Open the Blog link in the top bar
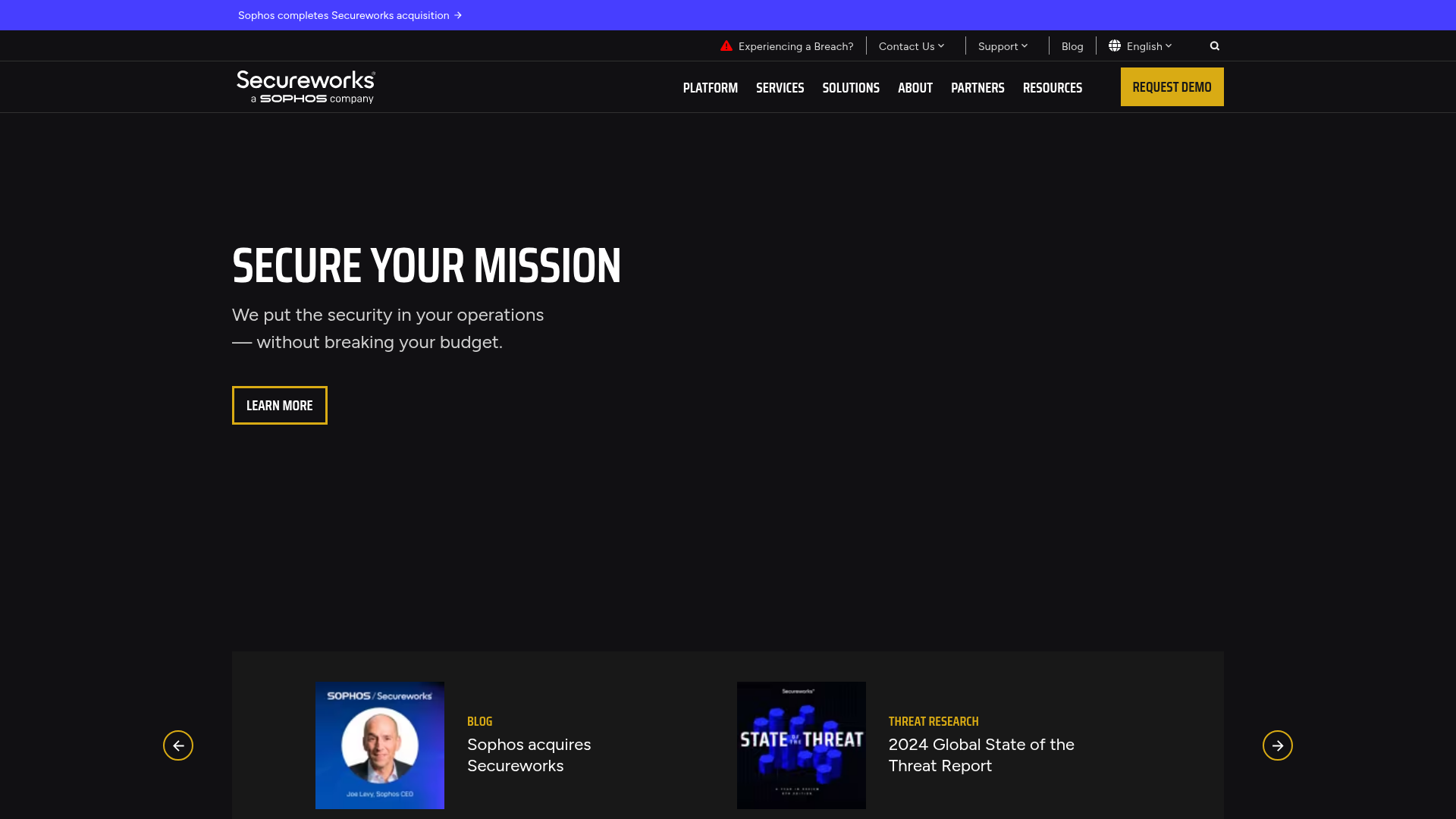This screenshot has width=1456, height=819. pos(1072,45)
